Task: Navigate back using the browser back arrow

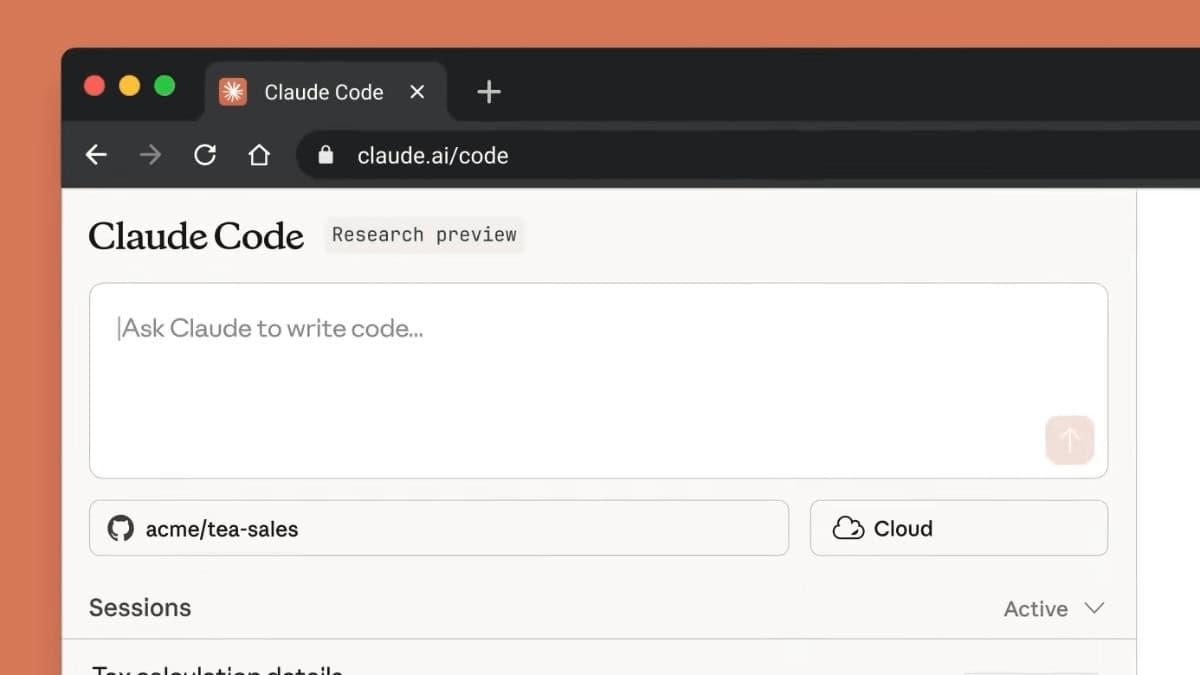Action: [95, 155]
